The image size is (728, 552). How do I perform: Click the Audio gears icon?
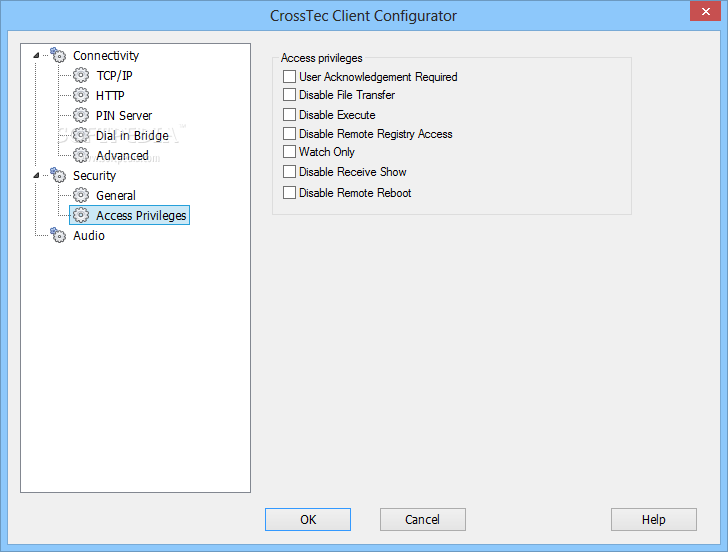pyautogui.click(x=58, y=235)
